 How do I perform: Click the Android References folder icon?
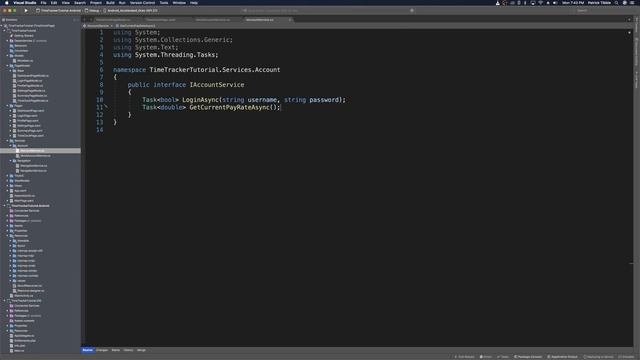point(11,216)
